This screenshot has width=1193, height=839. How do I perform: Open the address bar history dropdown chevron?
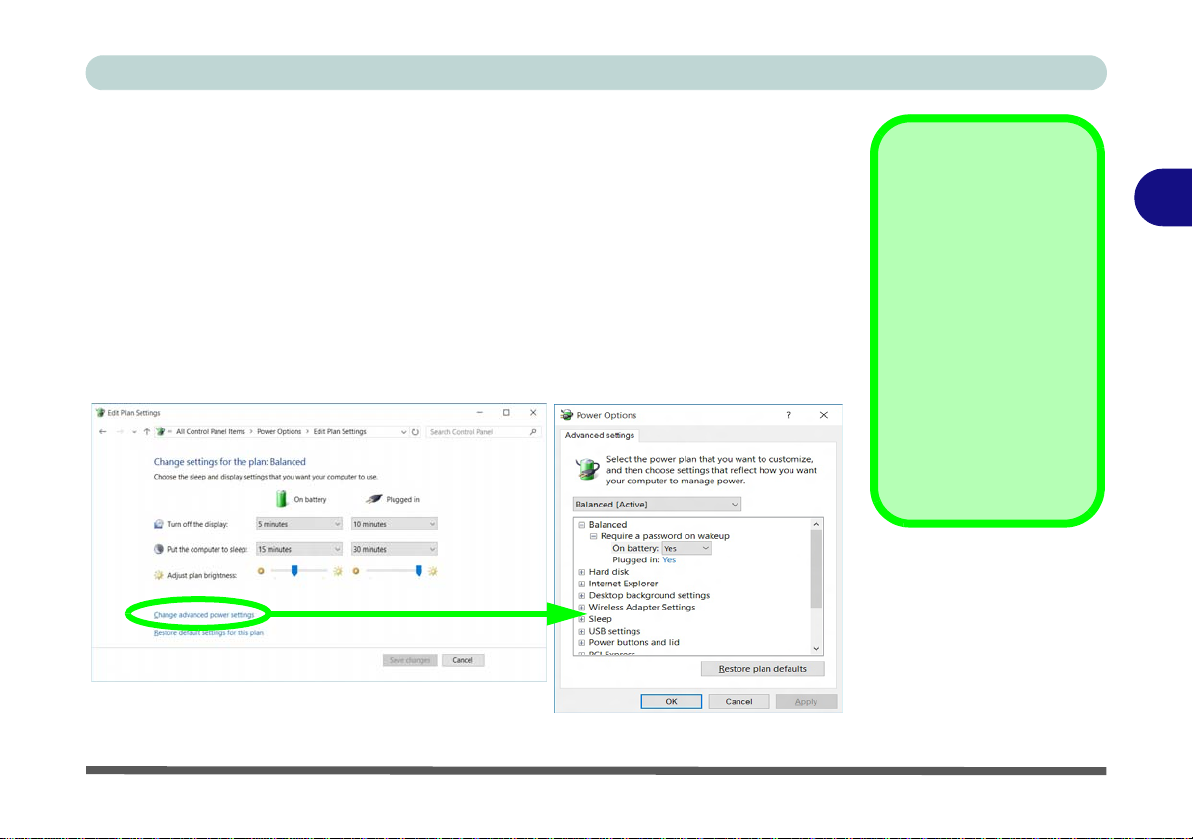tap(403, 432)
